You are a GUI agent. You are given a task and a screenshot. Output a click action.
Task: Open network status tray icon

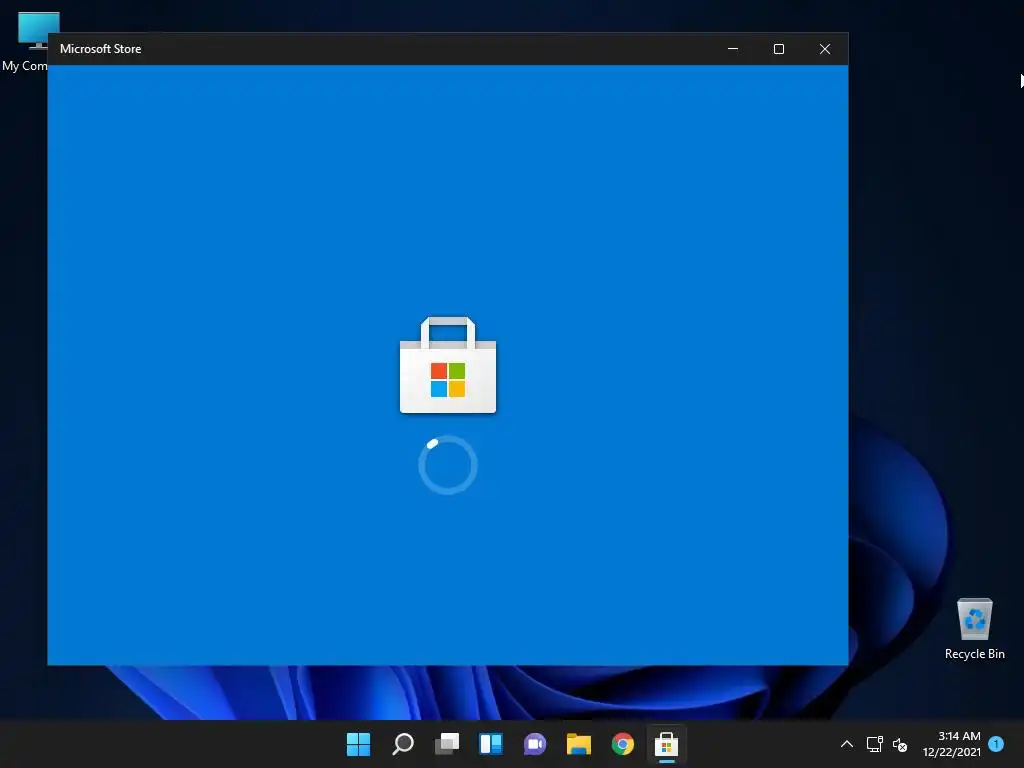[874, 744]
